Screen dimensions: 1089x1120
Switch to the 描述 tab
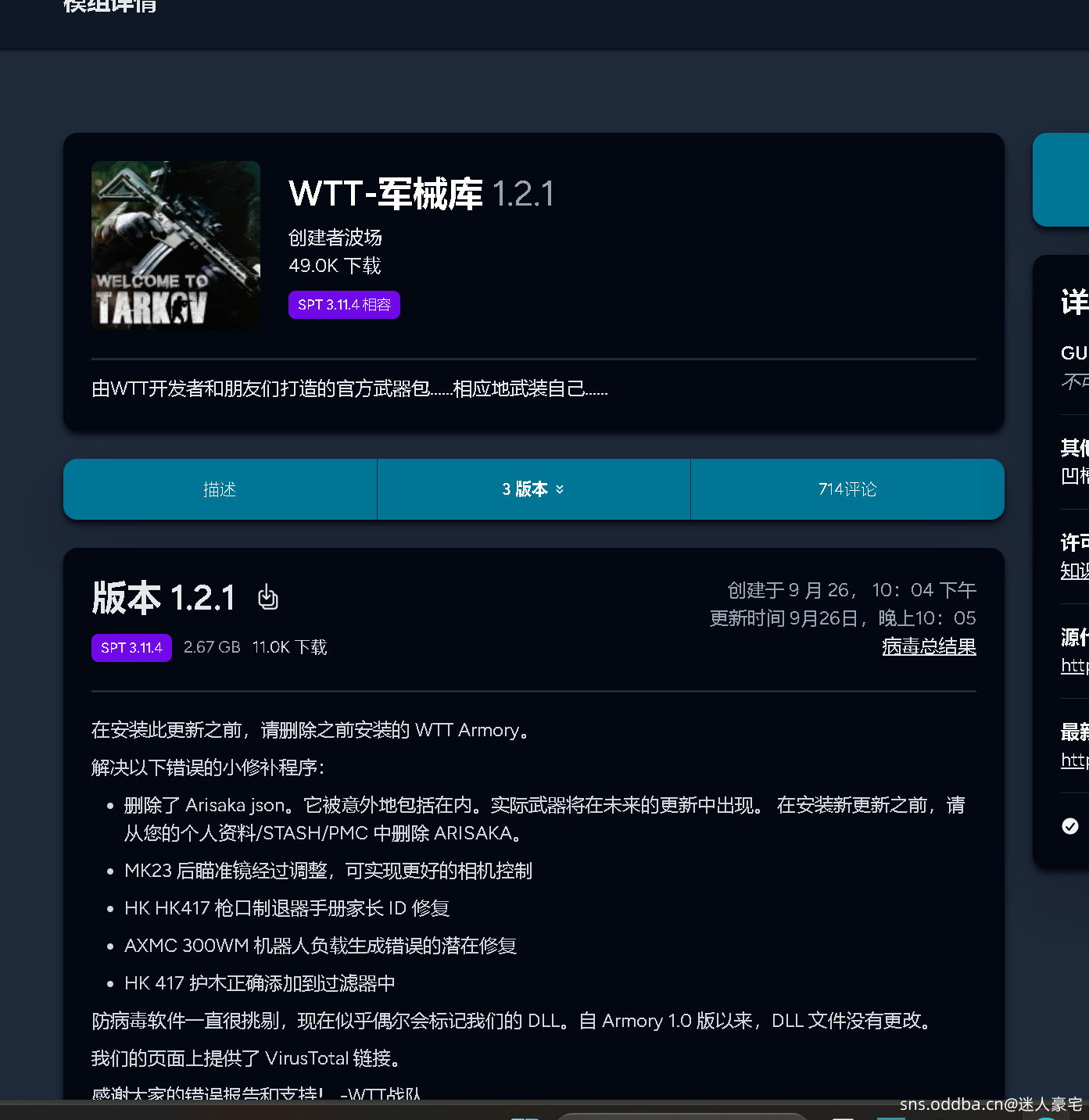pos(220,489)
